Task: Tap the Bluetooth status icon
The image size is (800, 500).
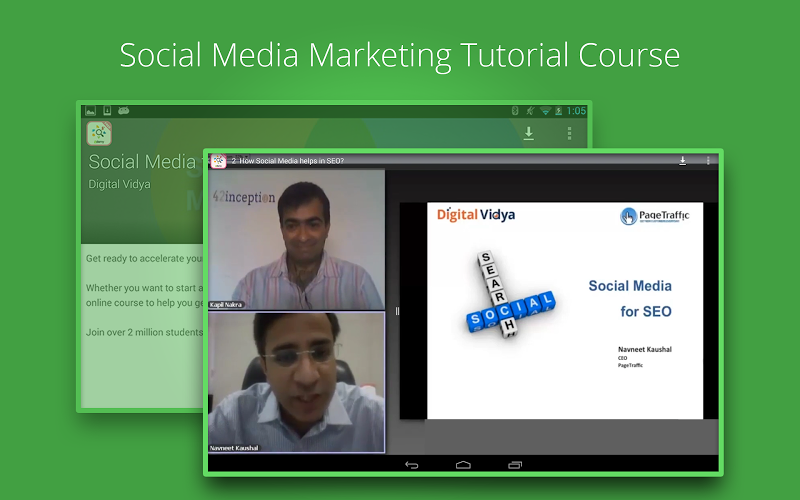Action: coord(515,111)
